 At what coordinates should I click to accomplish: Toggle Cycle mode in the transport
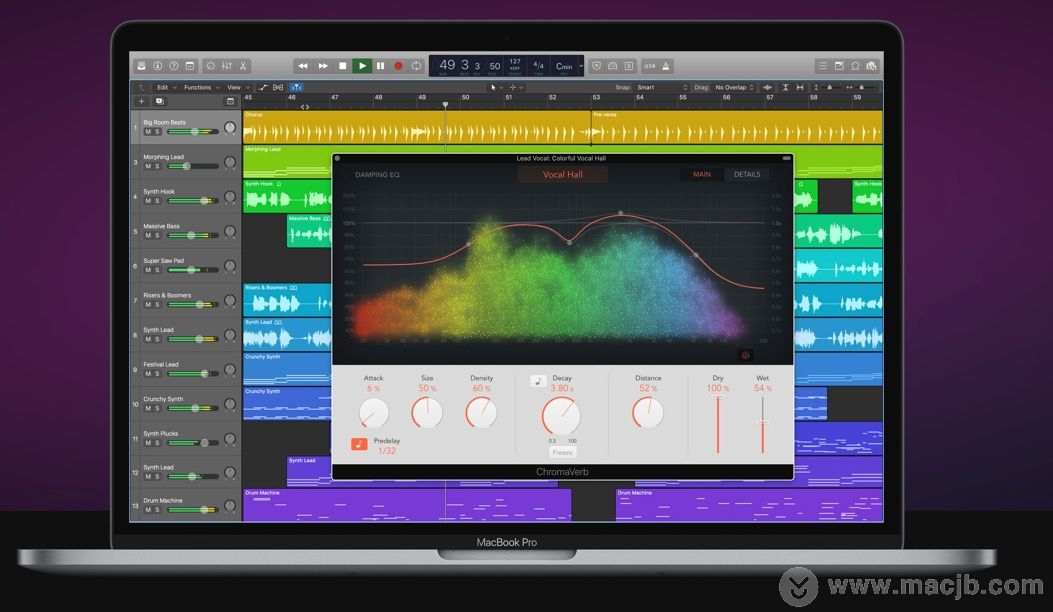point(416,66)
